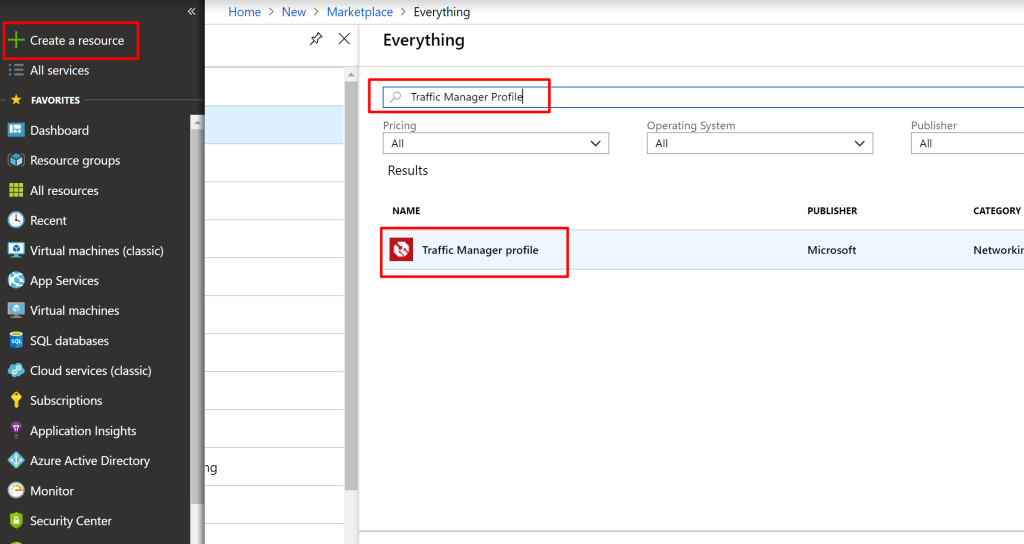Click the Virtual machines monitor icon
Image resolution: width=1024 pixels, height=544 pixels.
coord(16,310)
